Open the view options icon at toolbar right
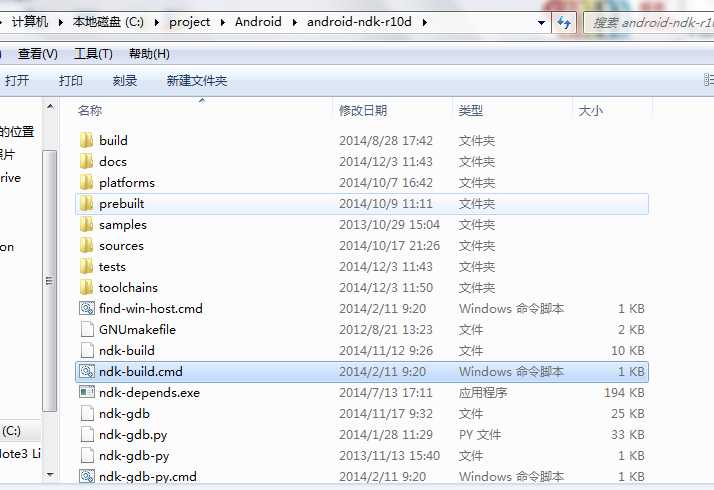 (x=709, y=80)
